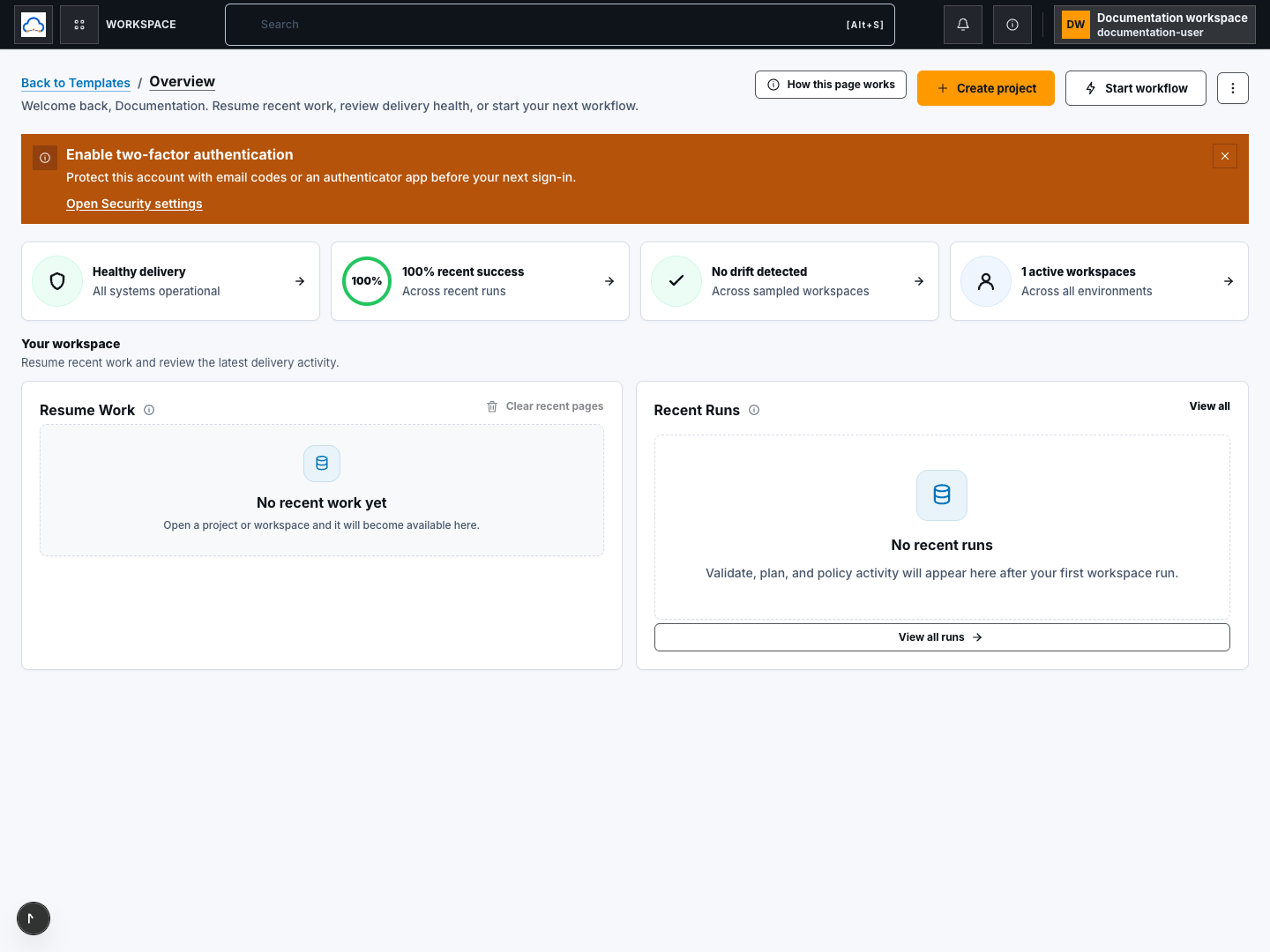Click the Overview breadcrumb
The height and width of the screenshot is (952, 1270).
(183, 81)
